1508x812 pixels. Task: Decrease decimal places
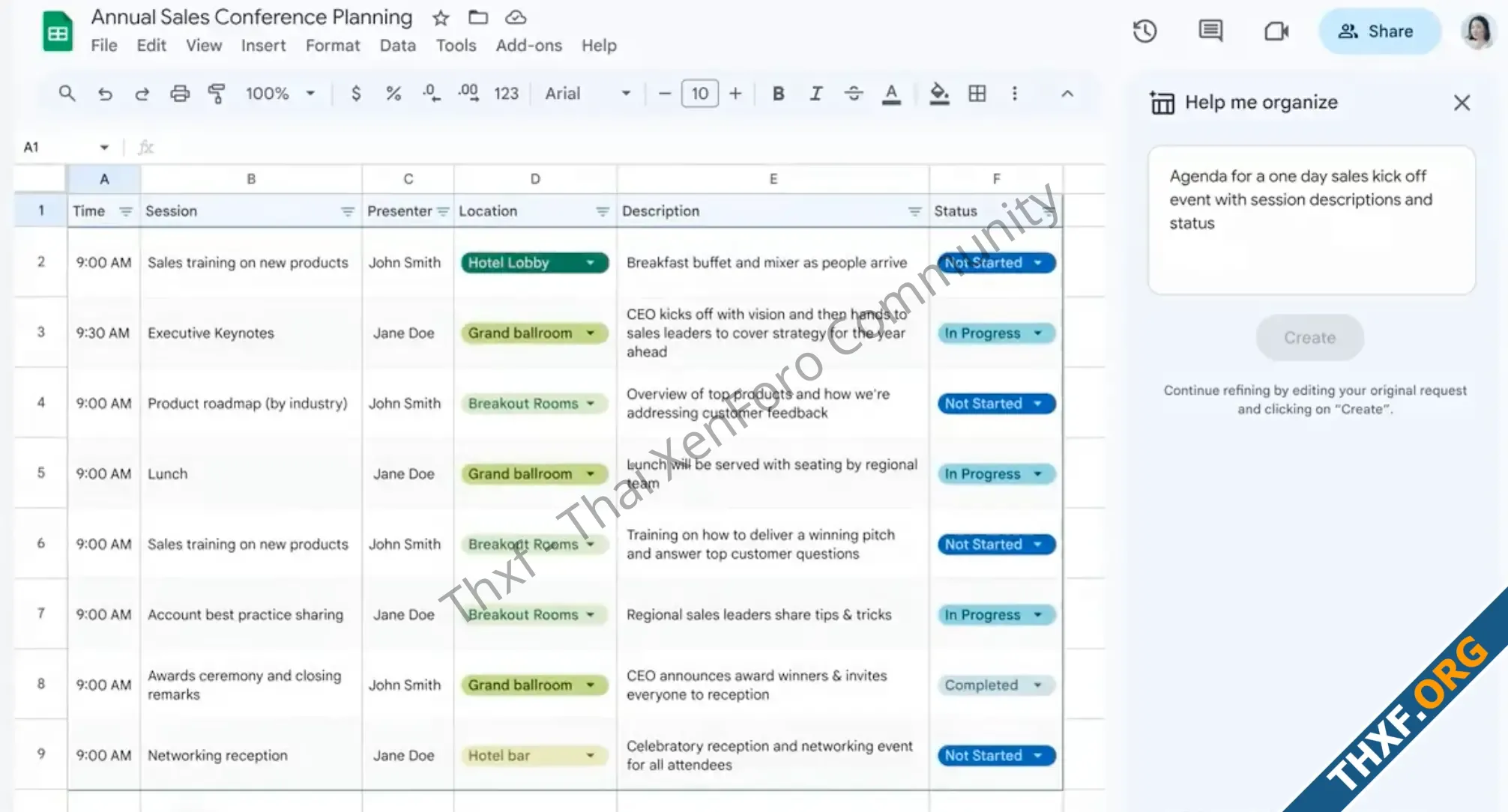click(431, 94)
